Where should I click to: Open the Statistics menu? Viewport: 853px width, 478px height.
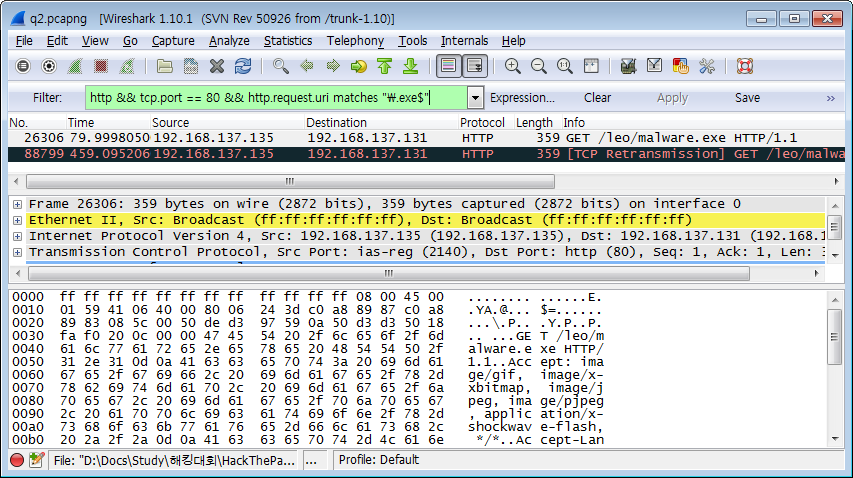point(288,41)
